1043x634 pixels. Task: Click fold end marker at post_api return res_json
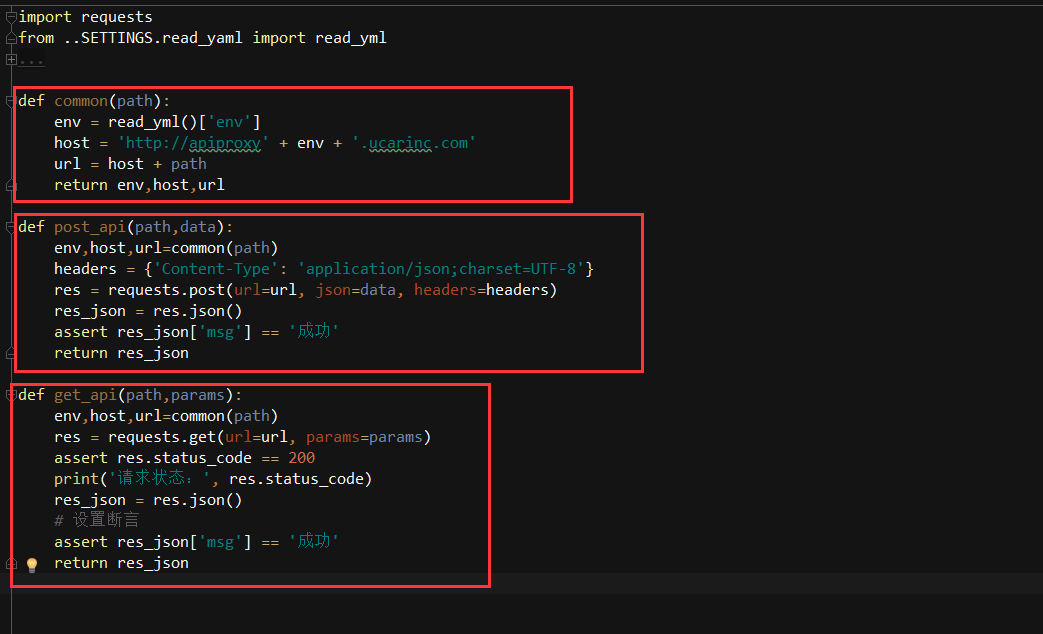(11, 353)
